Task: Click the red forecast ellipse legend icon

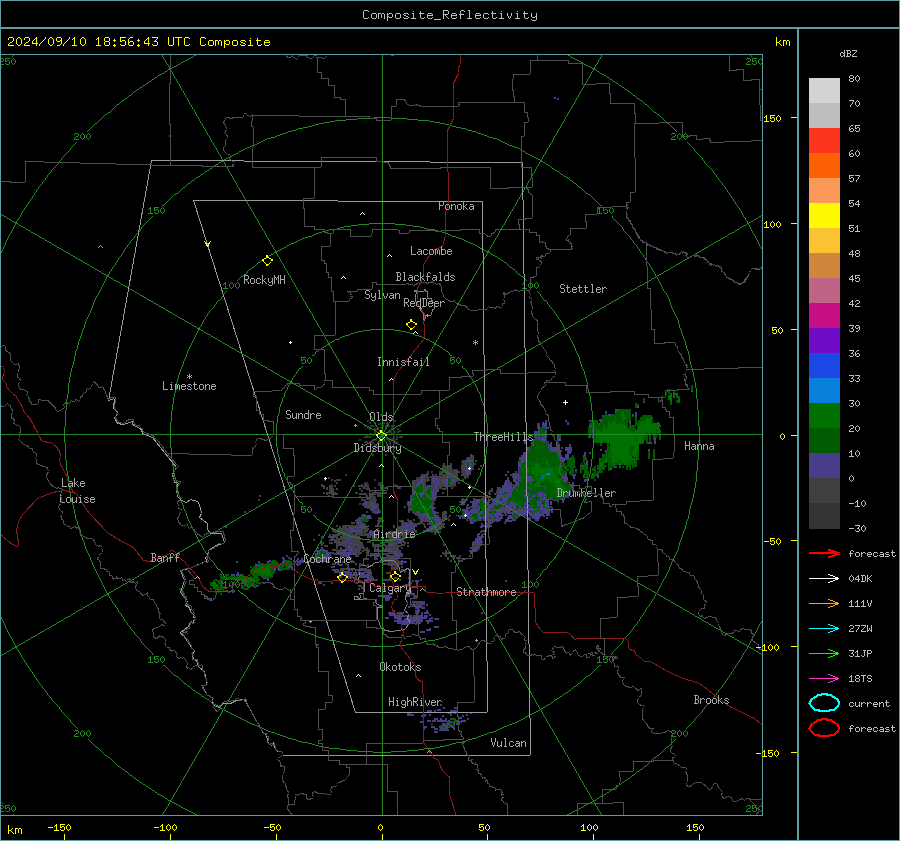Action: 824,728
